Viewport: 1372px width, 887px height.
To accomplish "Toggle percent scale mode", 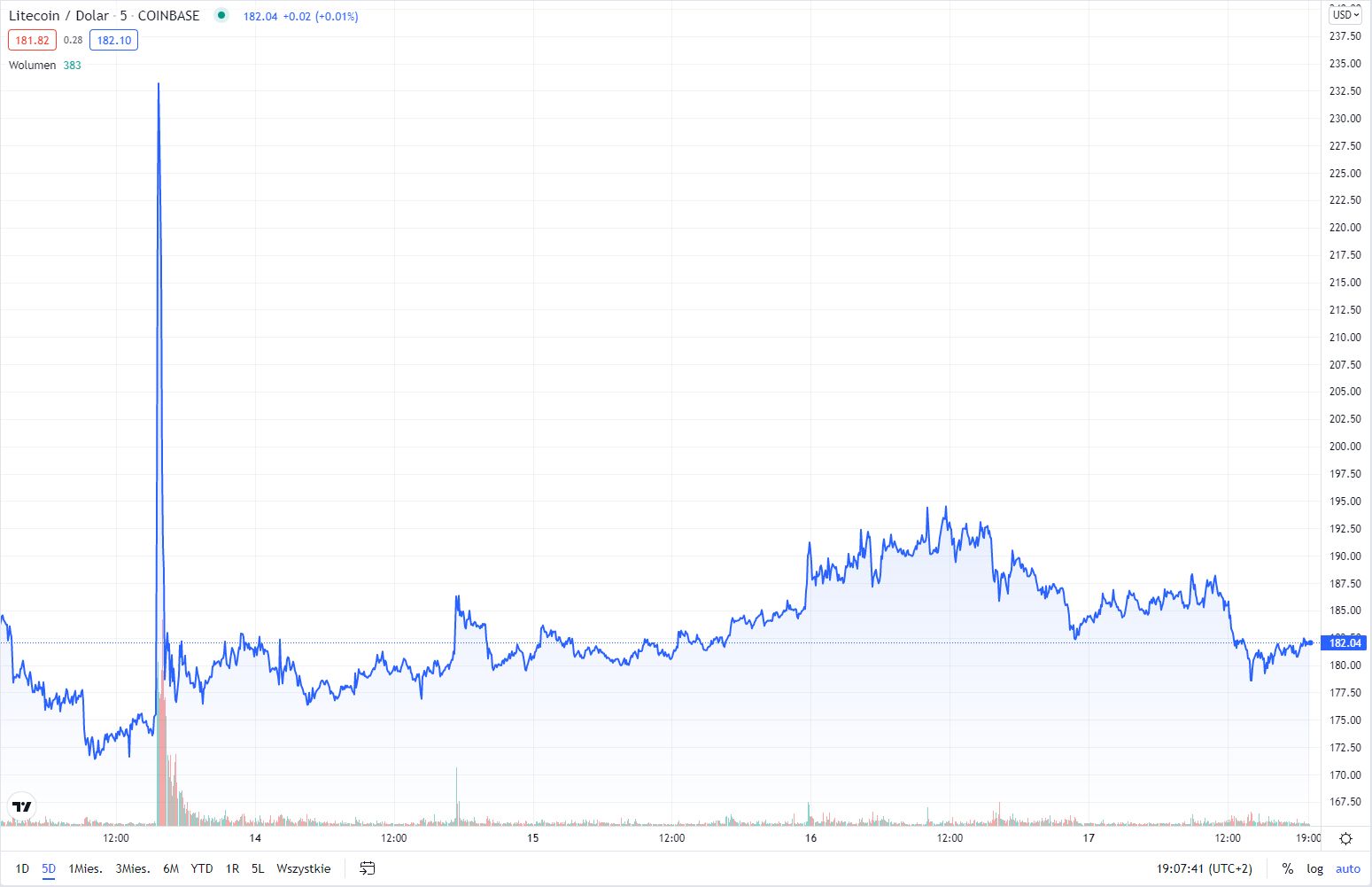I will tap(1287, 868).
